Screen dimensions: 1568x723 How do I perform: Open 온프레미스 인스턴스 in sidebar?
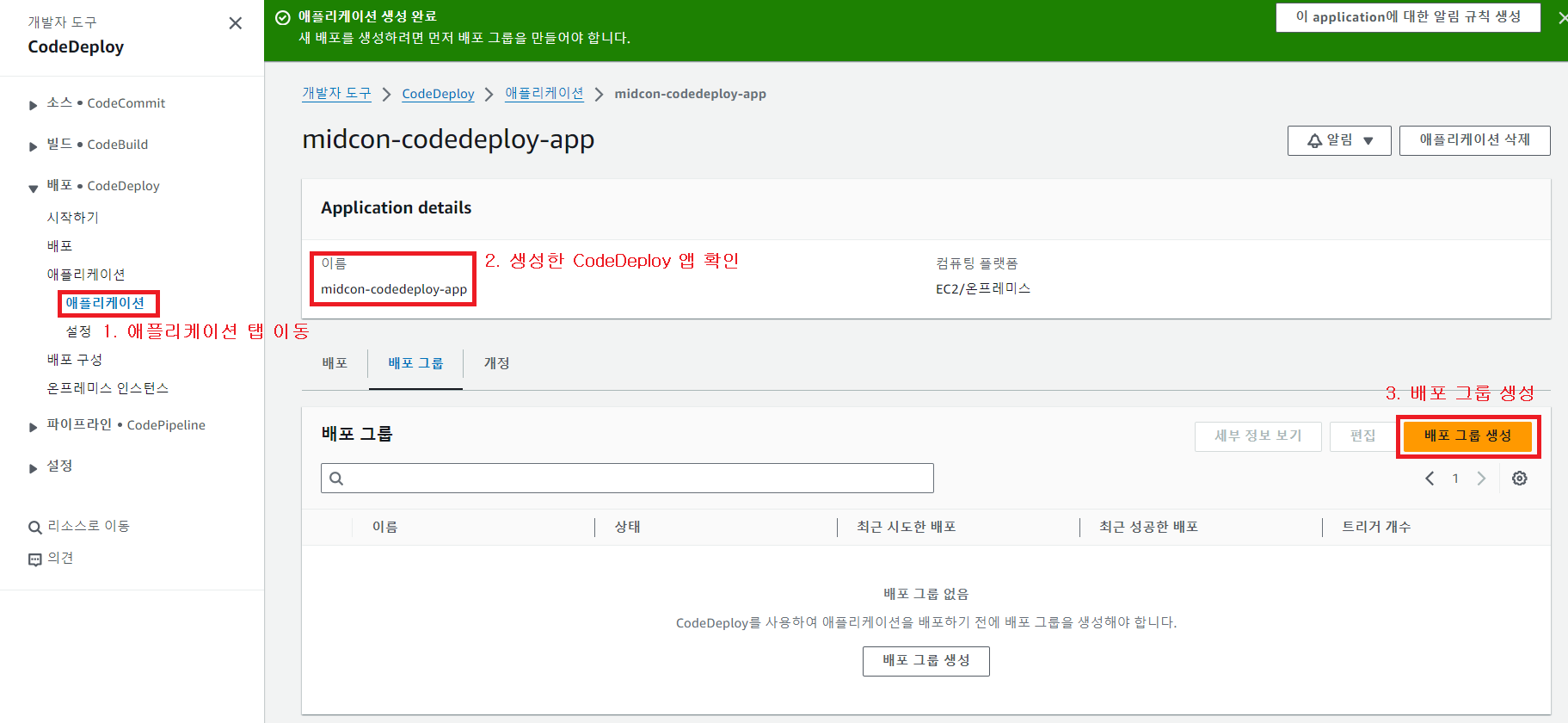pos(108,388)
